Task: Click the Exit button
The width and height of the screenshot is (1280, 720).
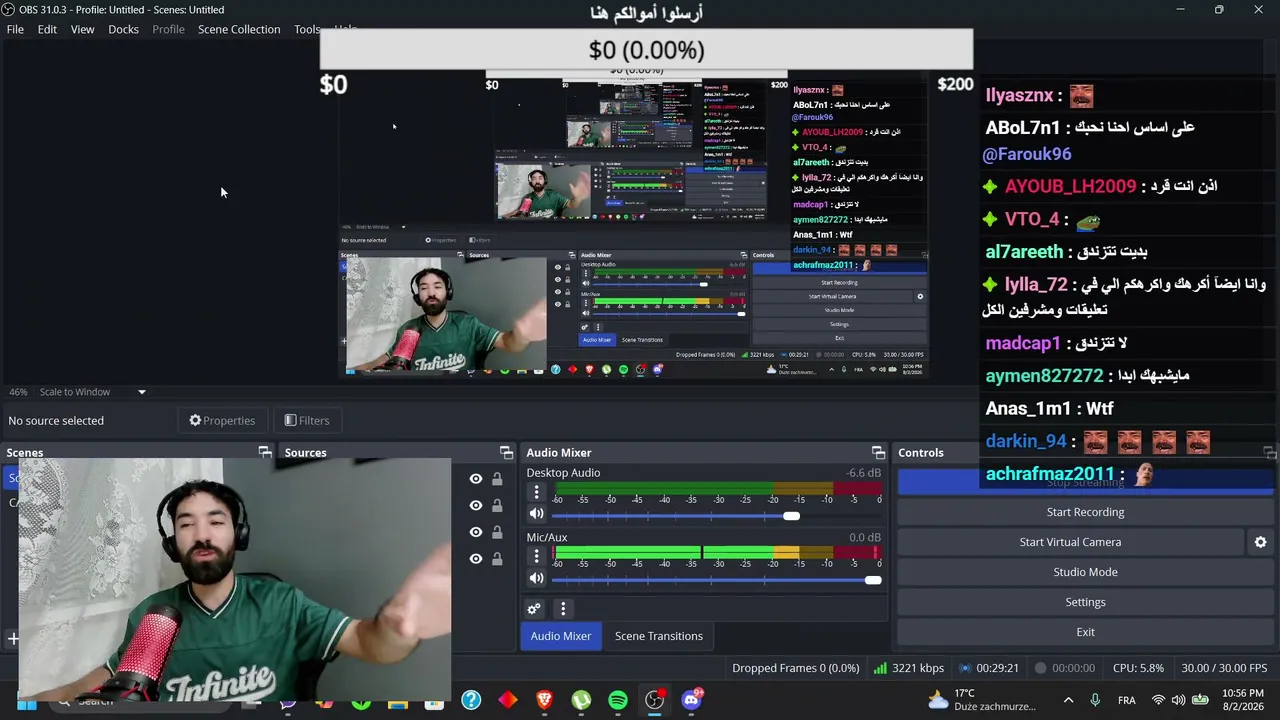Action: (x=1085, y=632)
